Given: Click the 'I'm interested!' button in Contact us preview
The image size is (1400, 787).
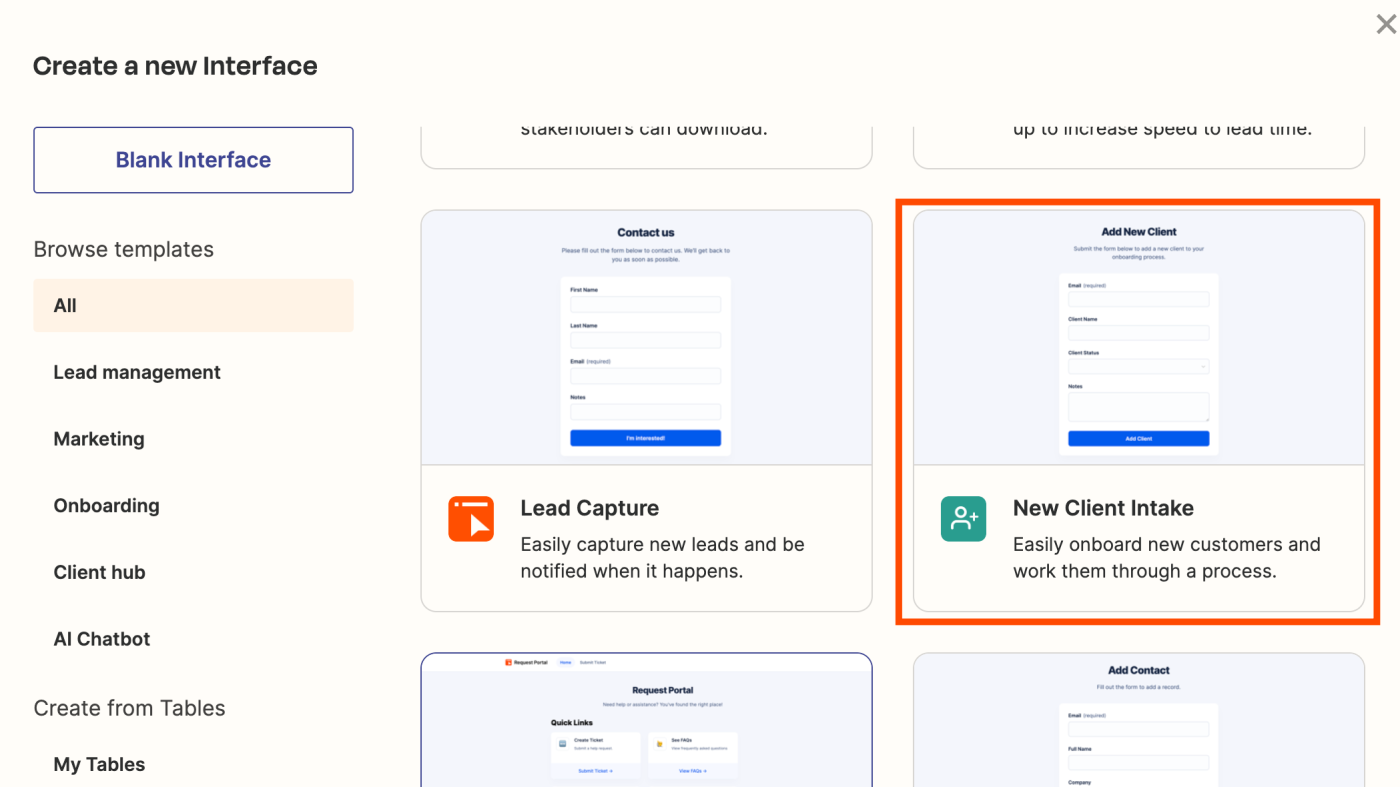Looking at the screenshot, I should [646, 438].
